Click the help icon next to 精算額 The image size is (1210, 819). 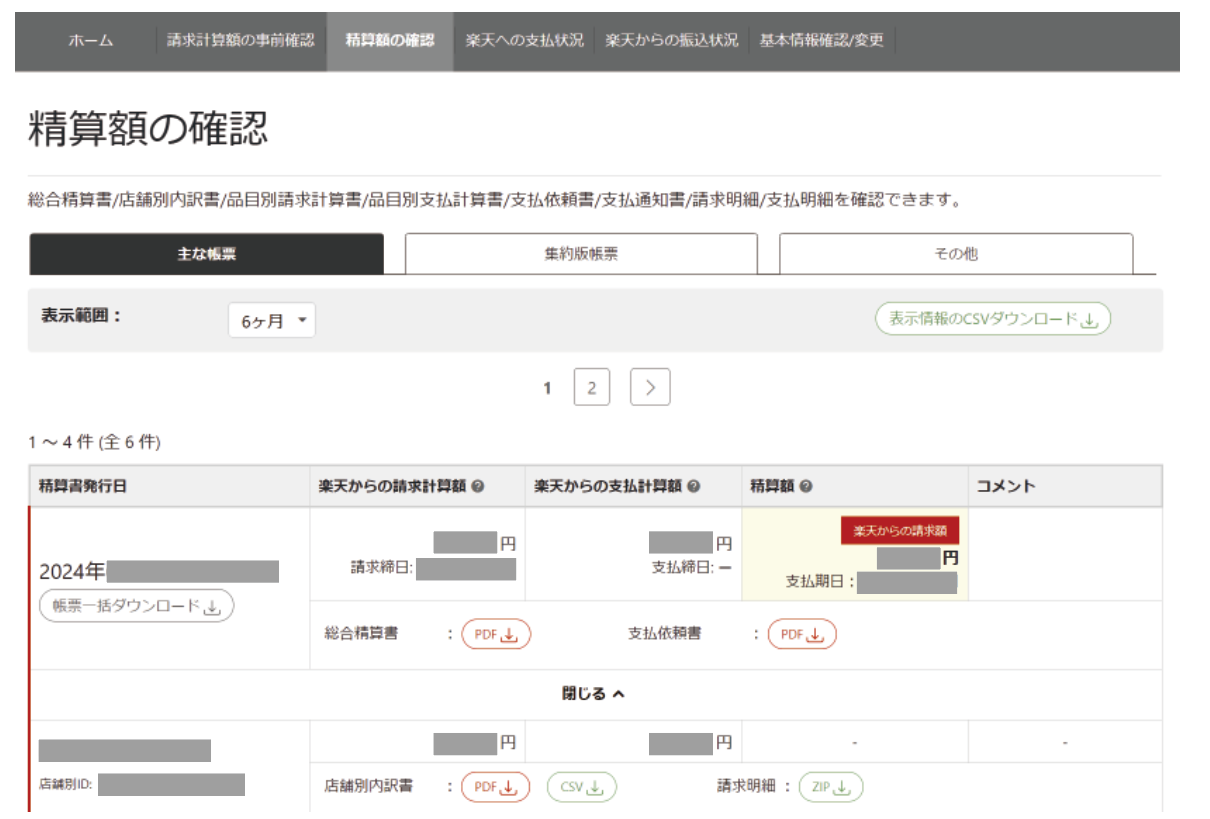point(806,486)
